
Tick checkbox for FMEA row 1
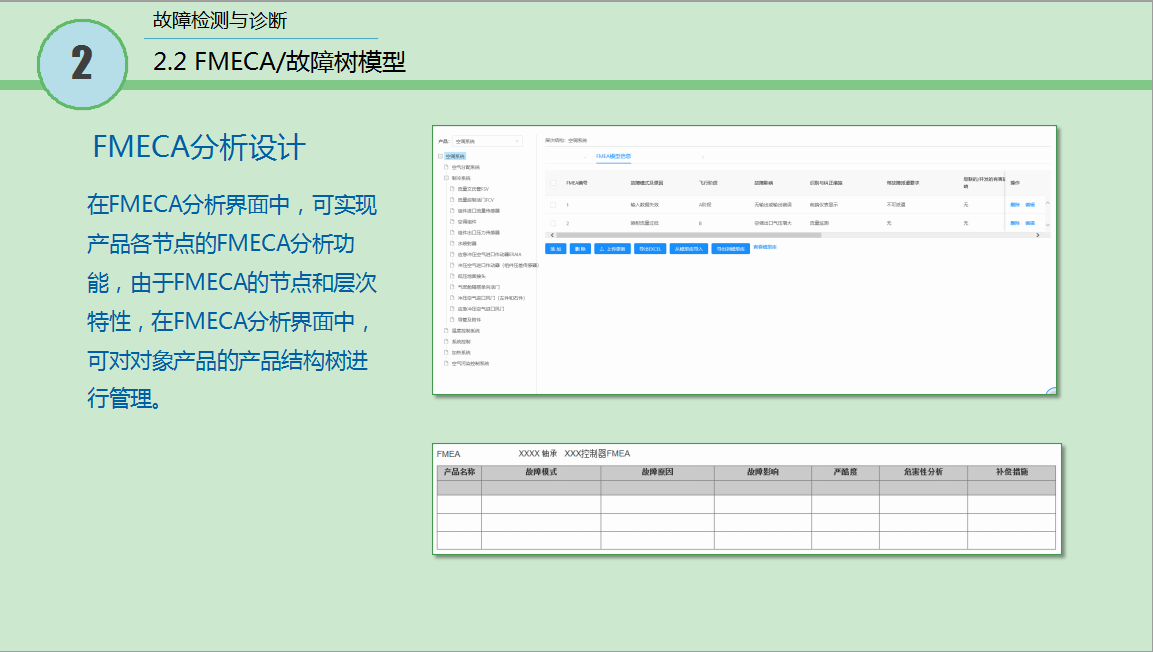click(x=553, y=205)
